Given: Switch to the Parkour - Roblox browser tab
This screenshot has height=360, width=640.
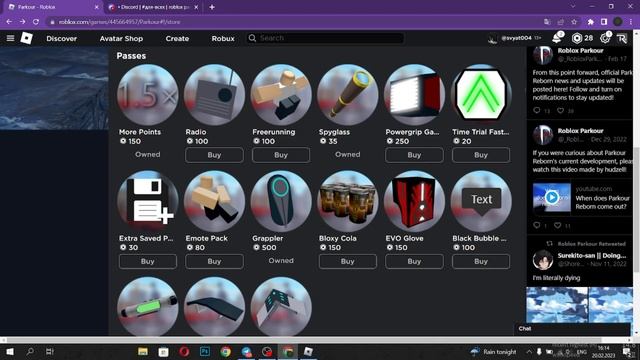Looking at the screenshot, I should point(51,7).
